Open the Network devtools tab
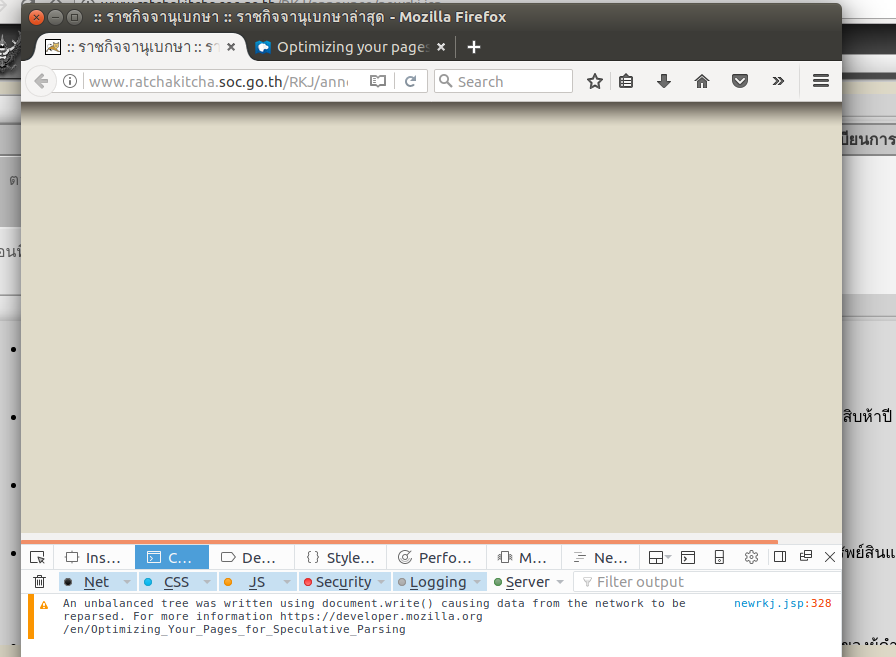The image size is (896, 657). coord(602,557)
